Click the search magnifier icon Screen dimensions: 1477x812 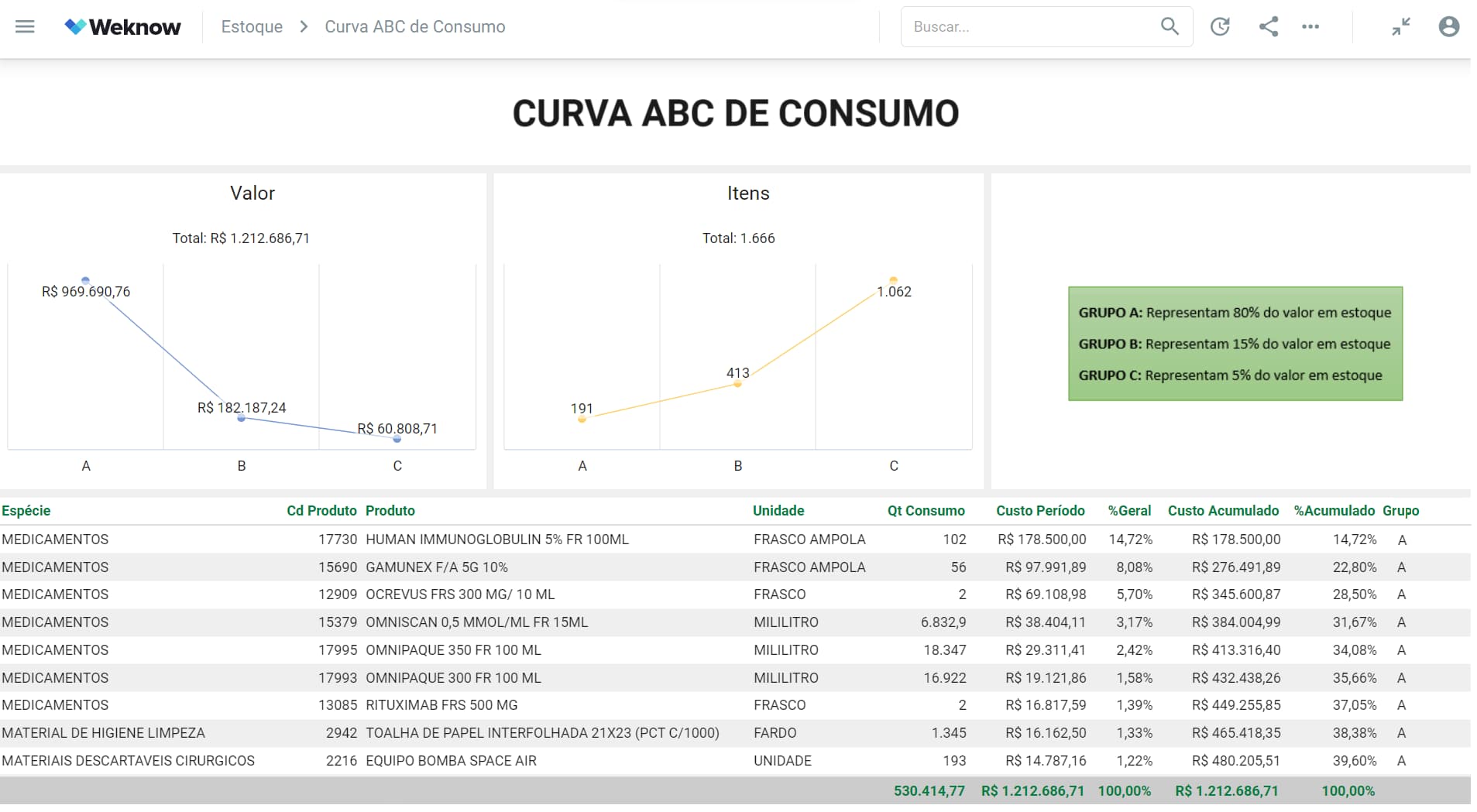pos(1170,26)
